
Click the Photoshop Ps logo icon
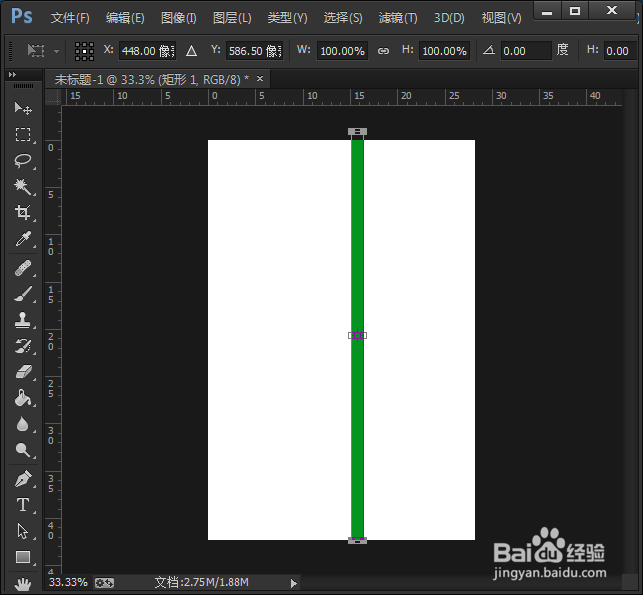[22, 17]
